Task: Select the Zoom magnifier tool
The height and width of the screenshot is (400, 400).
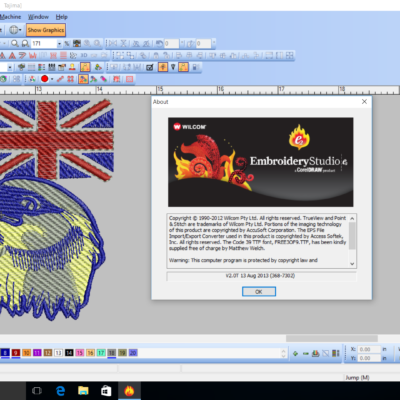Action: (x=15, y=43)
